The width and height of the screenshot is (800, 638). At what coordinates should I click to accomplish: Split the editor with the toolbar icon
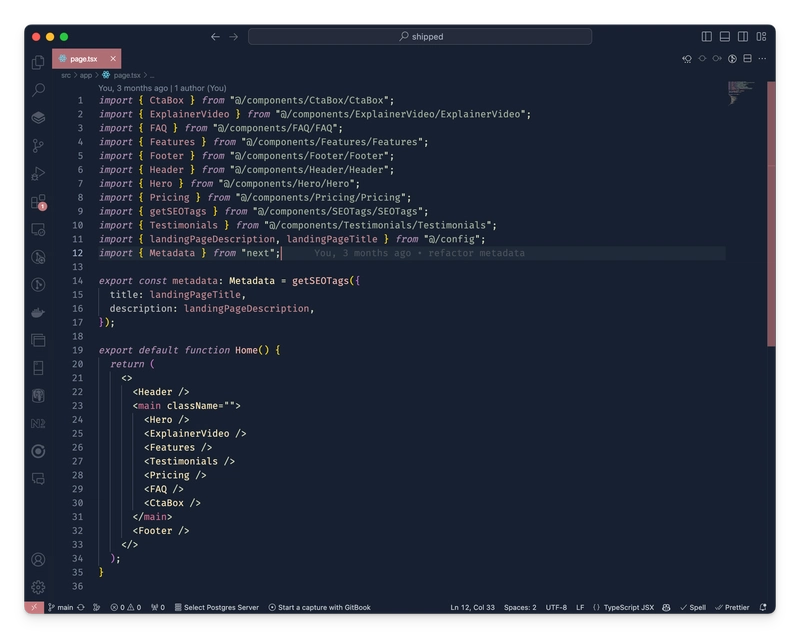point(747,59)
